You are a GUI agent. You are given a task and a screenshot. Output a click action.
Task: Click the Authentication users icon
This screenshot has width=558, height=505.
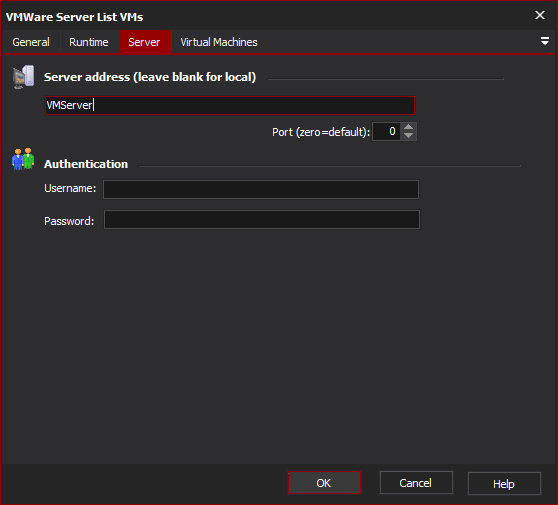(x=23, y=159)
